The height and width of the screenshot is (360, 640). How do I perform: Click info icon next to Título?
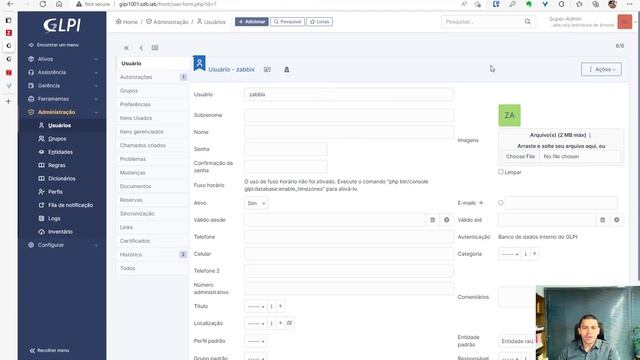[x=271, y=306]
